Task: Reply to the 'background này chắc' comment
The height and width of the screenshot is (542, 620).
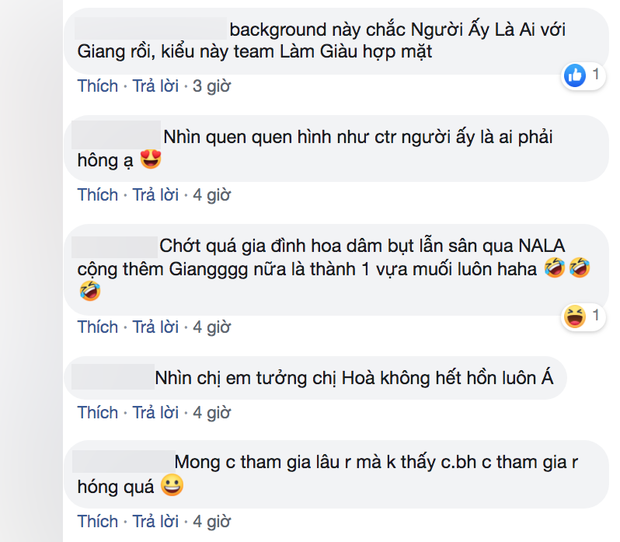Action: click(155, 86)
